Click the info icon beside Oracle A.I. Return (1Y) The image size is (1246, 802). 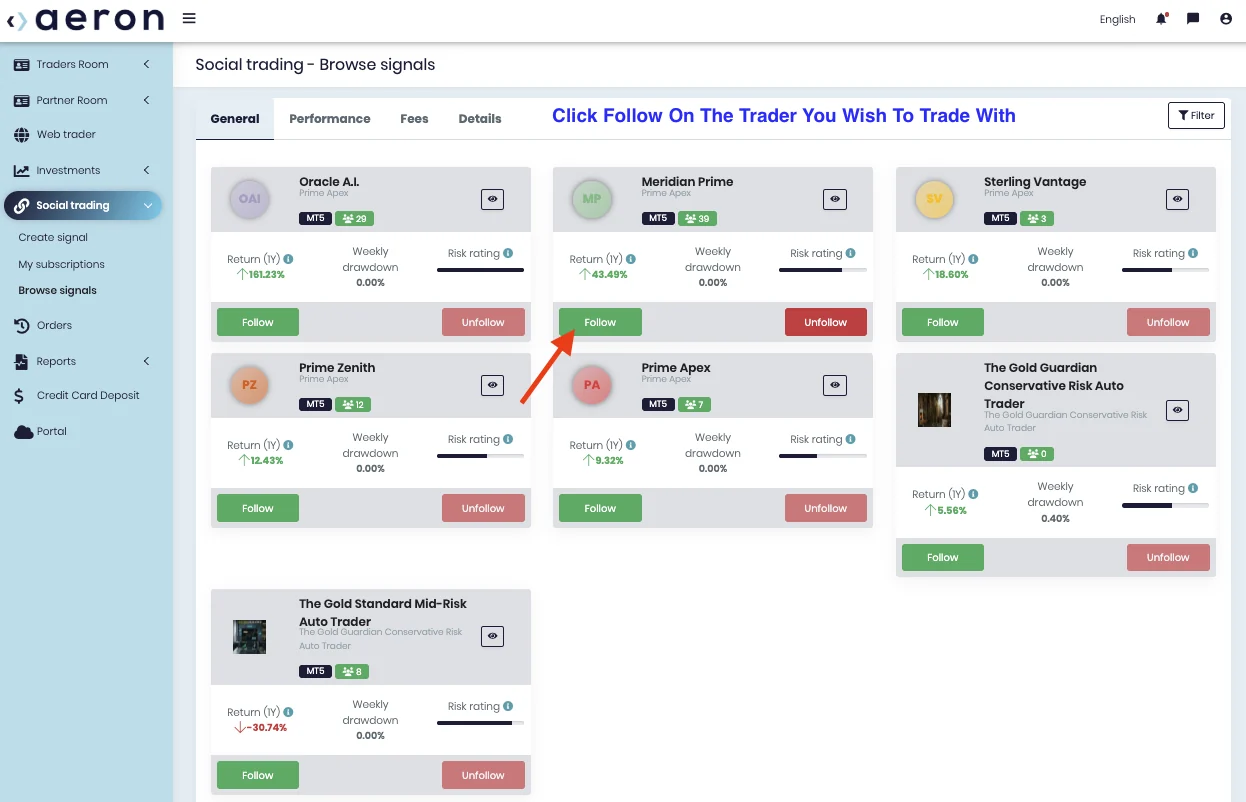pos(288,259)
